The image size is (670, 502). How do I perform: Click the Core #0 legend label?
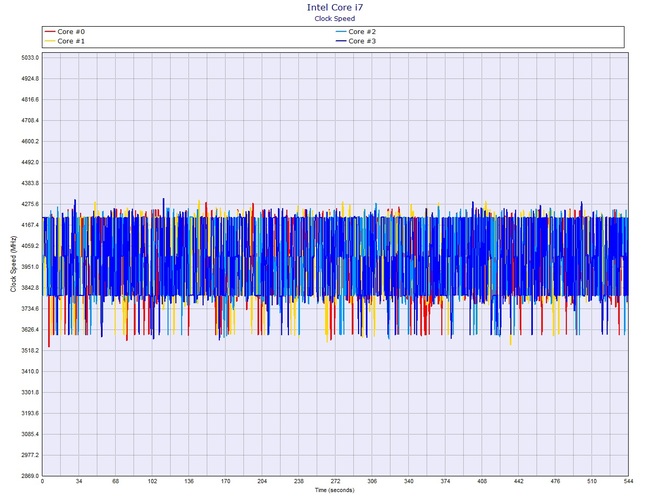[x=71, y=32]
